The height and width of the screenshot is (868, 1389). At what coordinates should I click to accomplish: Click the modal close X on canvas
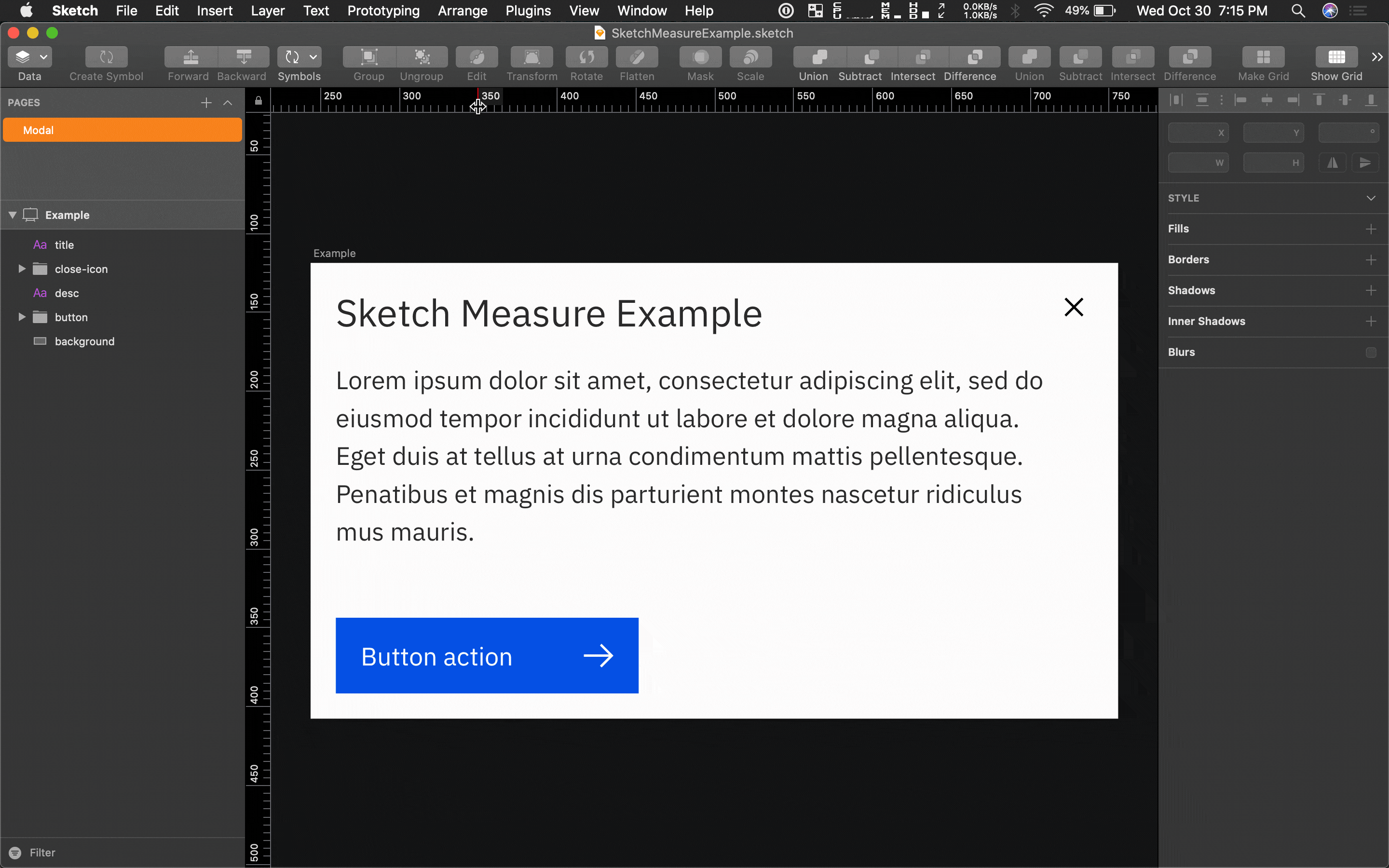(1074, 307)
